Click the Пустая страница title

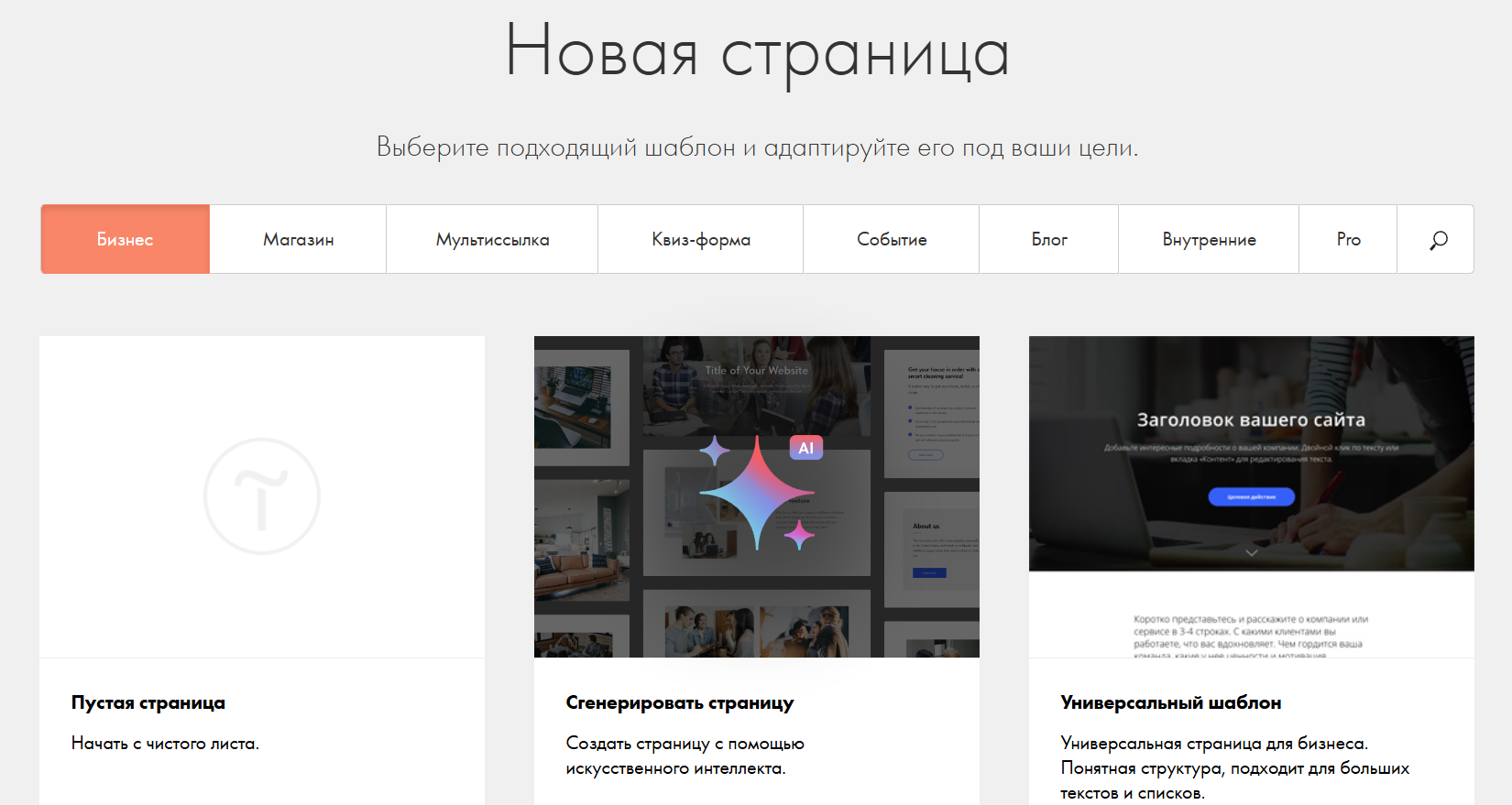tap(148, 702)
